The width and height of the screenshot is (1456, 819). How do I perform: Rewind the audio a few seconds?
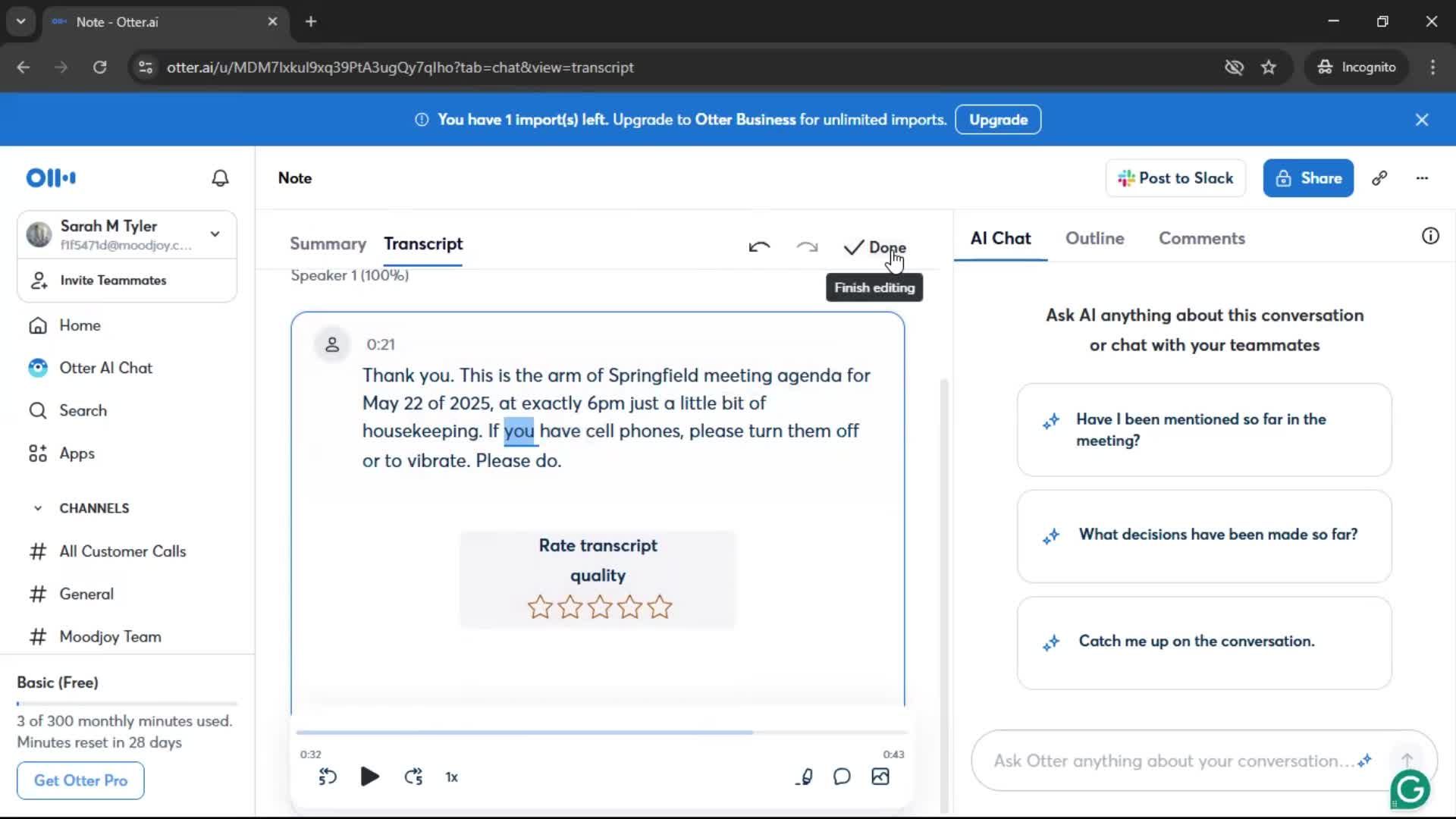point(327,777)
